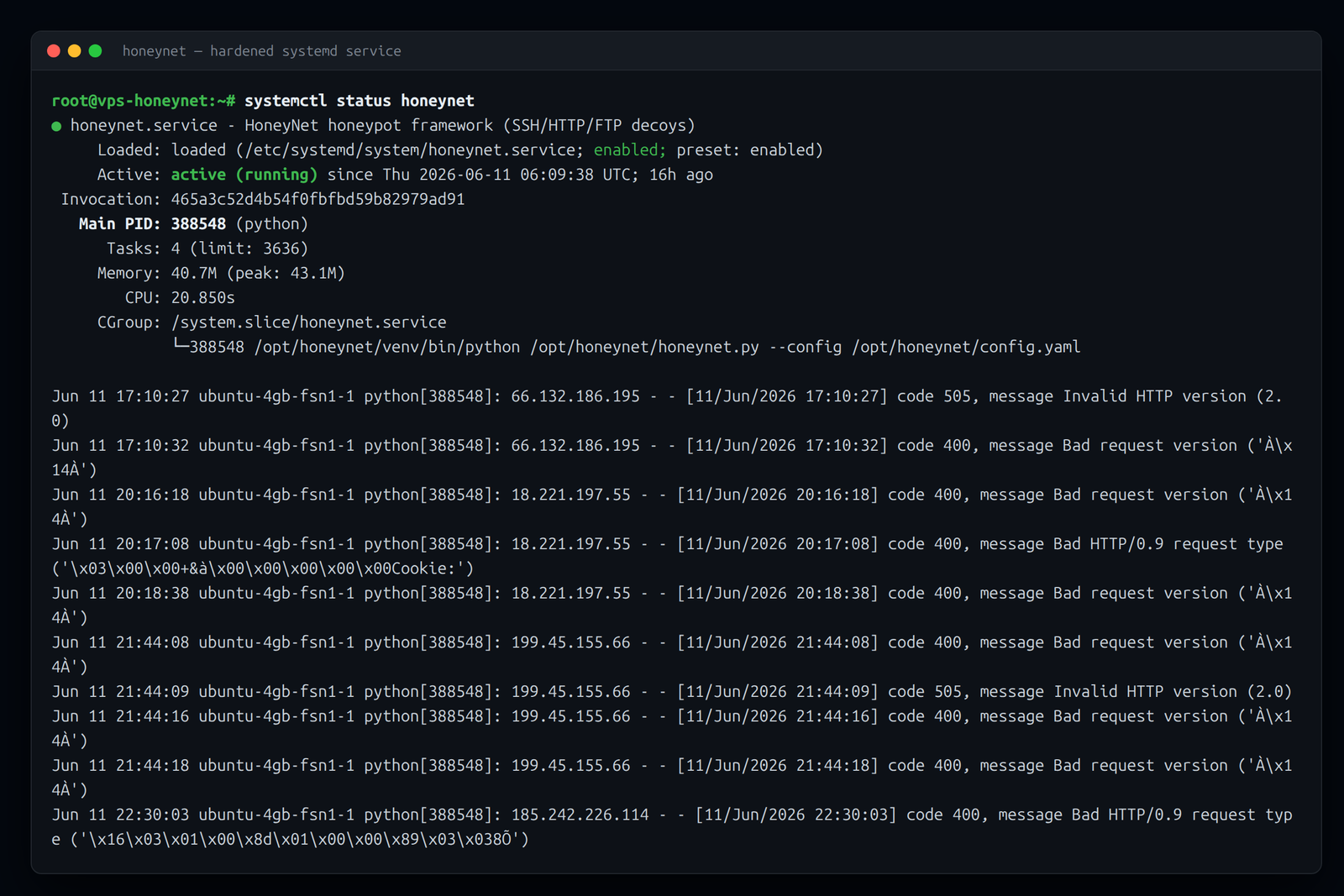Click IP '199.45.155.66' in the 21:44:08 entry
1344x896 pixels.
click(x=570, y=642)
